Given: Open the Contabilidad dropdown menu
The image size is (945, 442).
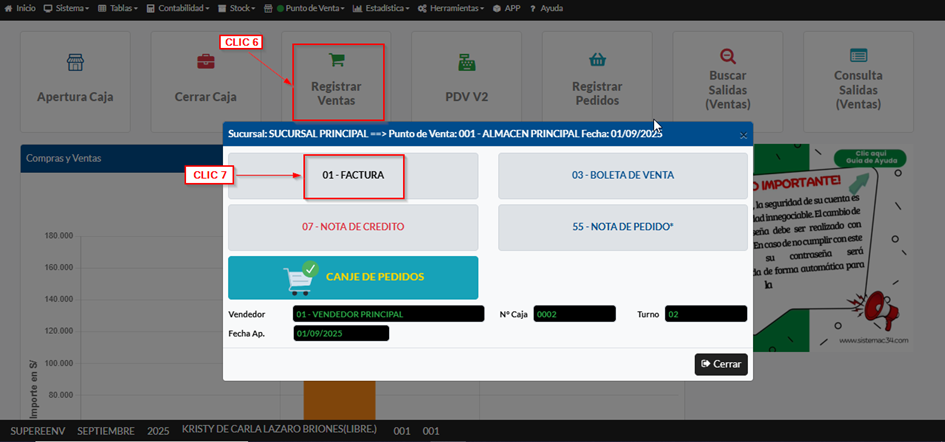Looking at the screenshot, I should [178, 7].
